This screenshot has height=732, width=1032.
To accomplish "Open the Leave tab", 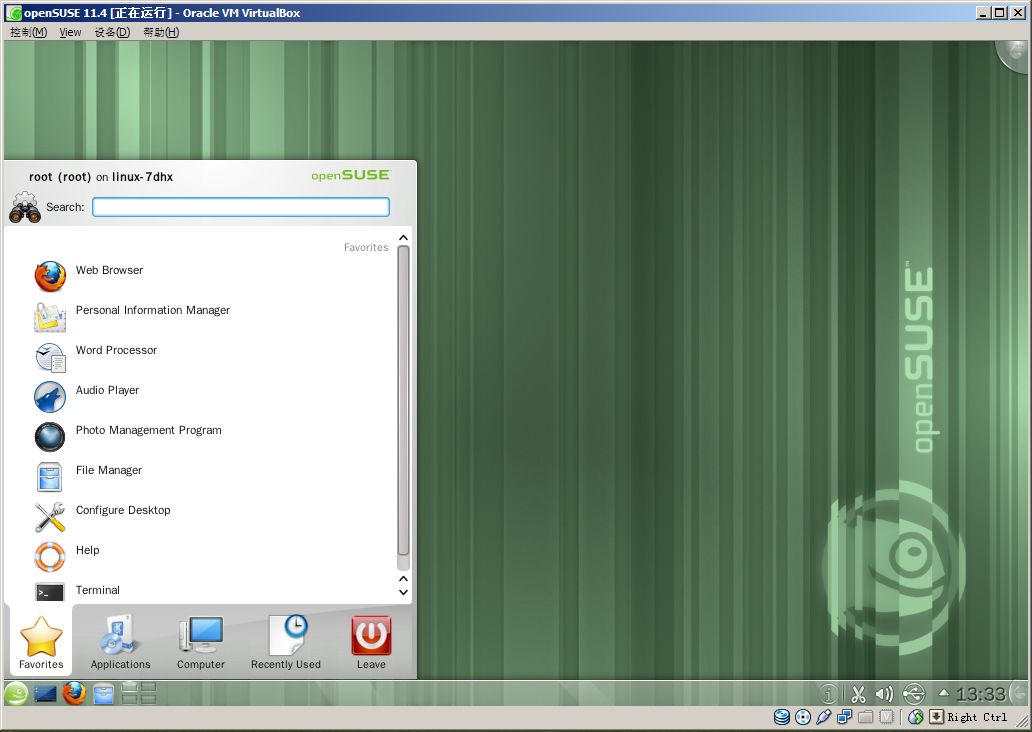I will click(x=371, y=642).
